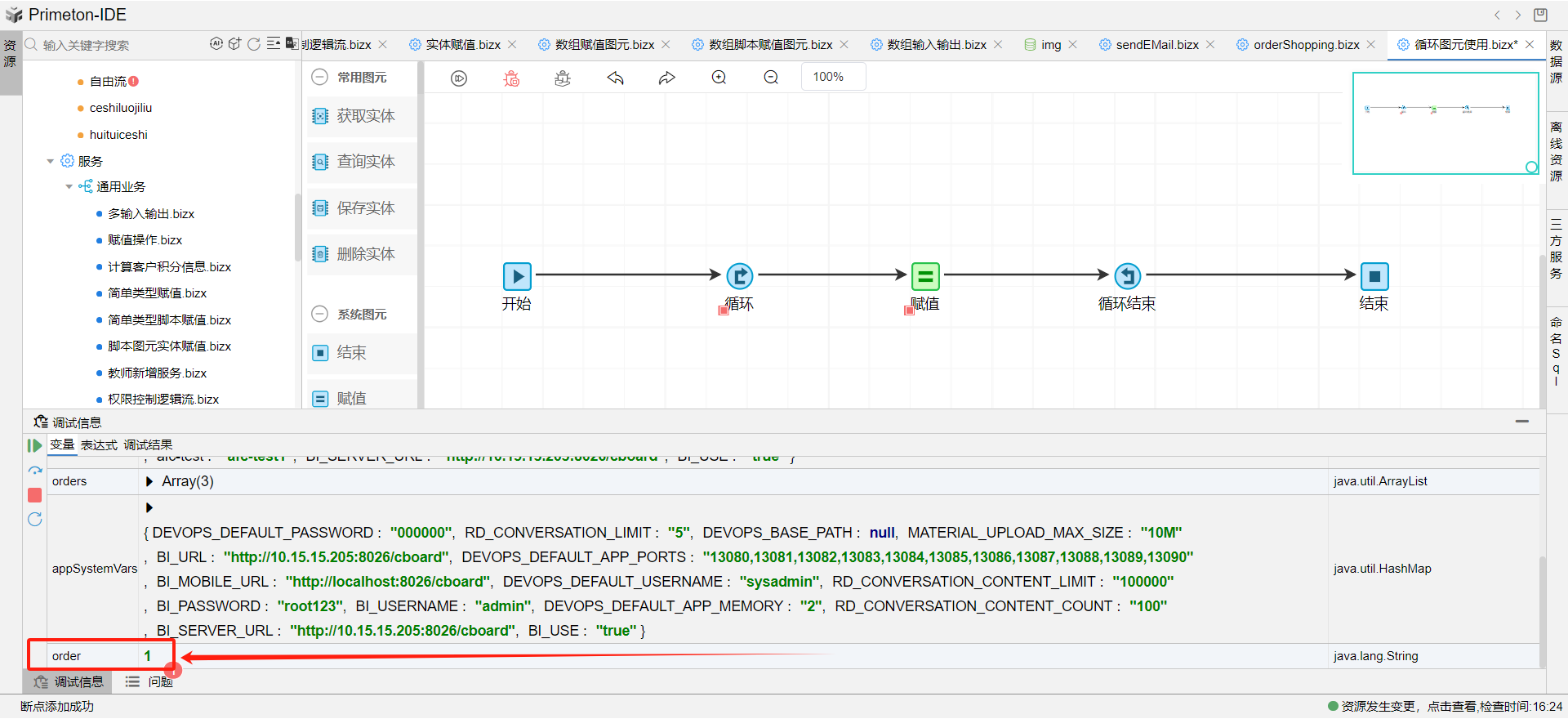Click the 循环 loop node on canvas
The image size is (1568, 719).
pos(740,276)
